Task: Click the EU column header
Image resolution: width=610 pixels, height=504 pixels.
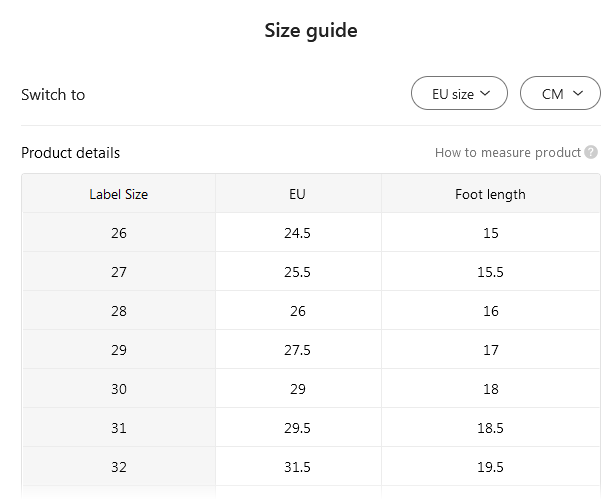Action: tap(298, 194)
